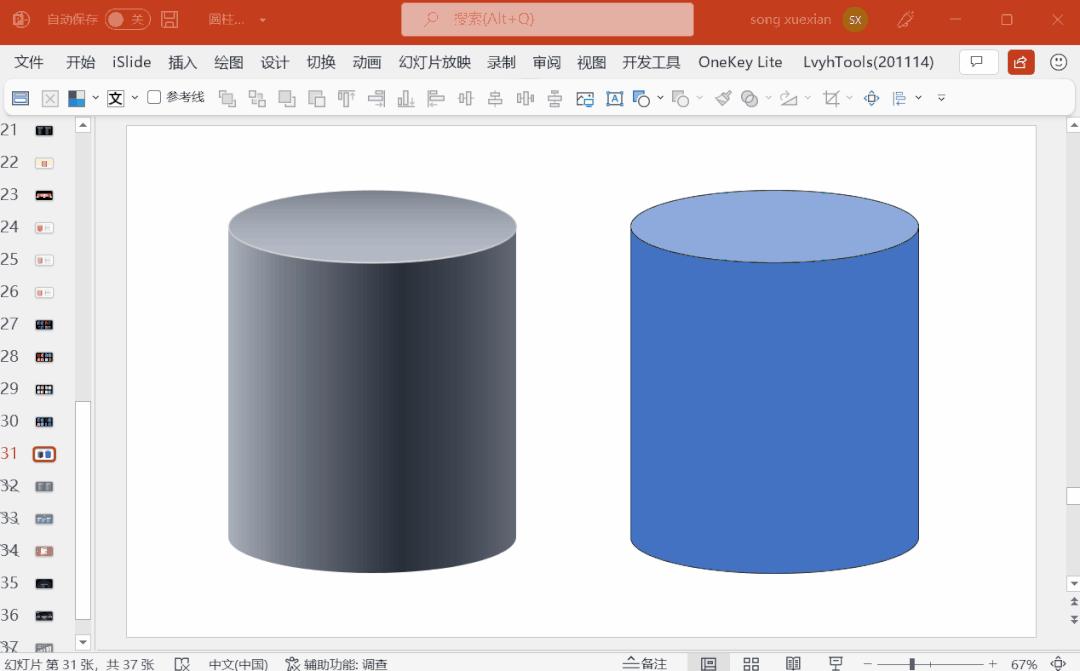Expand the shapes dropdown arrow
The image size is (1080, 671).
661,98
